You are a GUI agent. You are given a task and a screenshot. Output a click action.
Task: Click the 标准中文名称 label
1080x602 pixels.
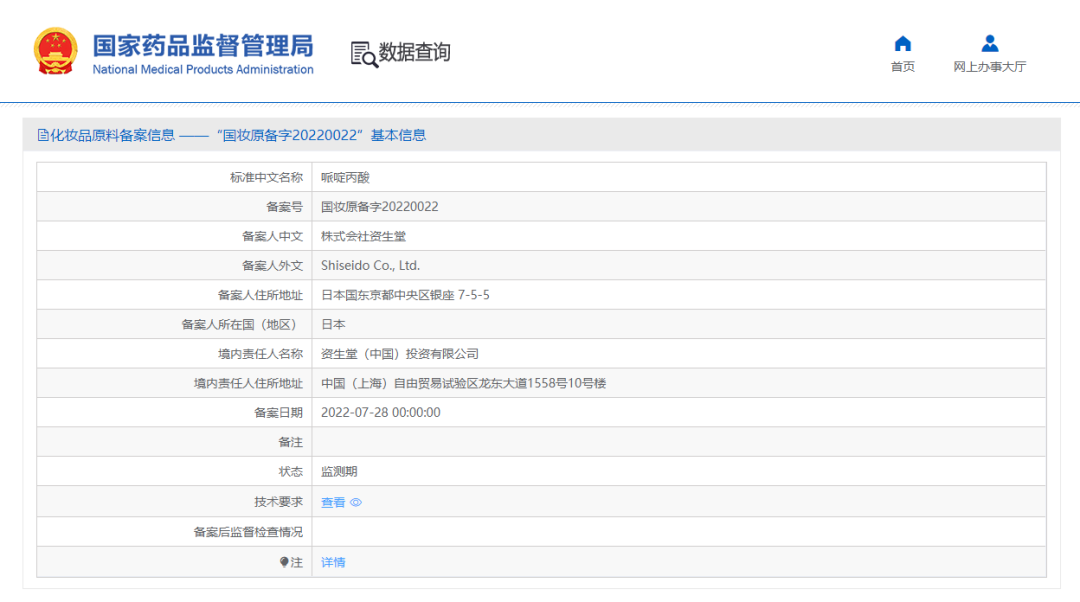[x=267, y=178]
